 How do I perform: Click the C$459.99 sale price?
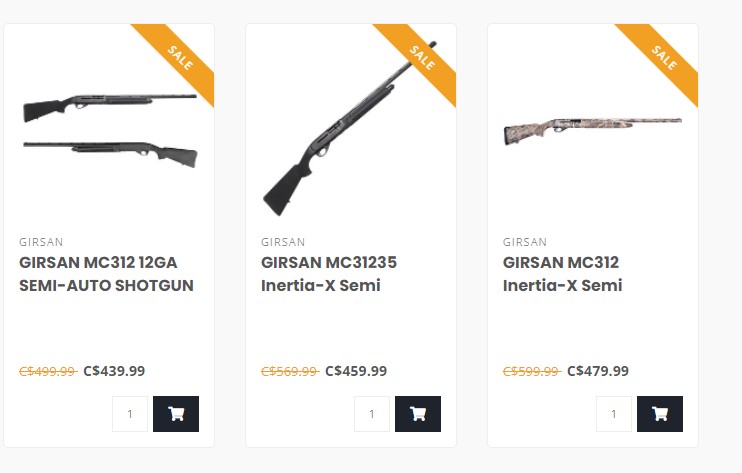356,371
